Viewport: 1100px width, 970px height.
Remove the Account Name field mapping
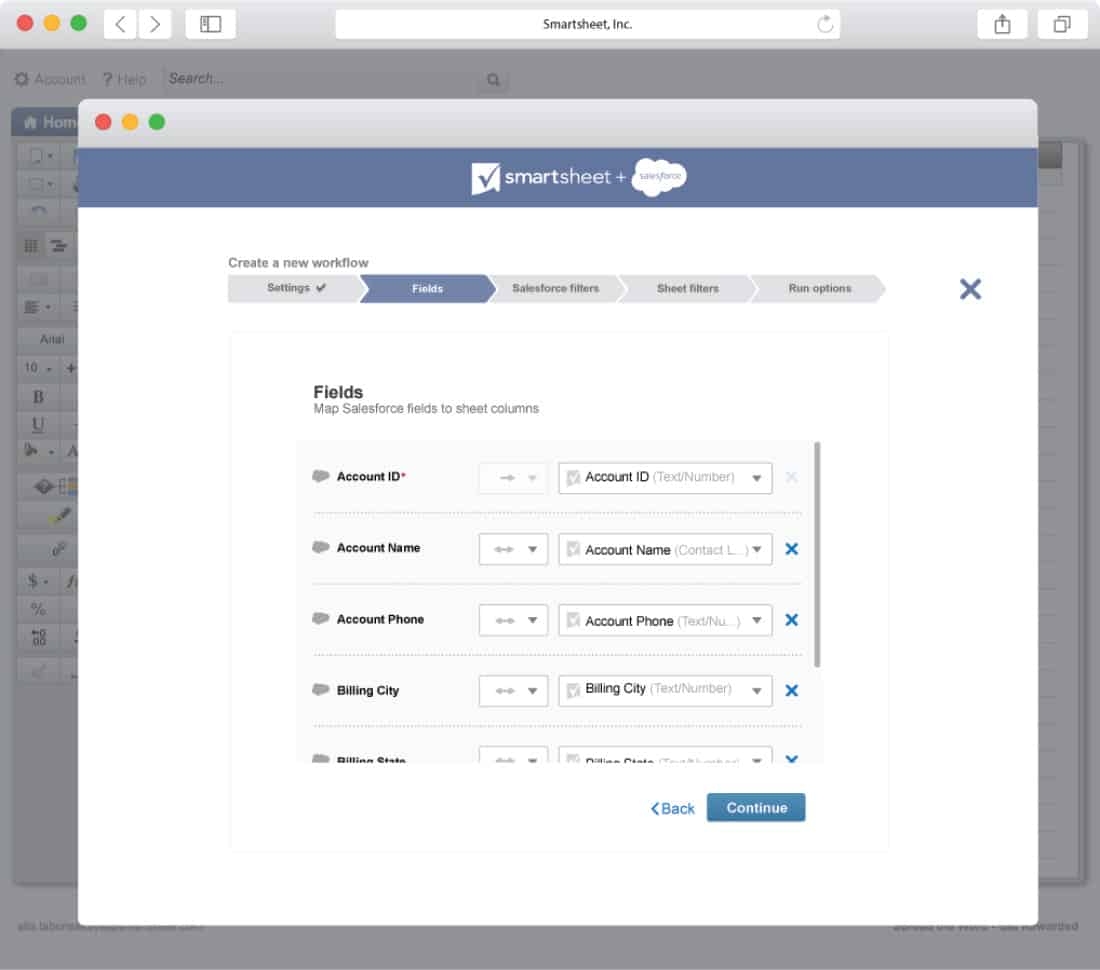point(791,549)
